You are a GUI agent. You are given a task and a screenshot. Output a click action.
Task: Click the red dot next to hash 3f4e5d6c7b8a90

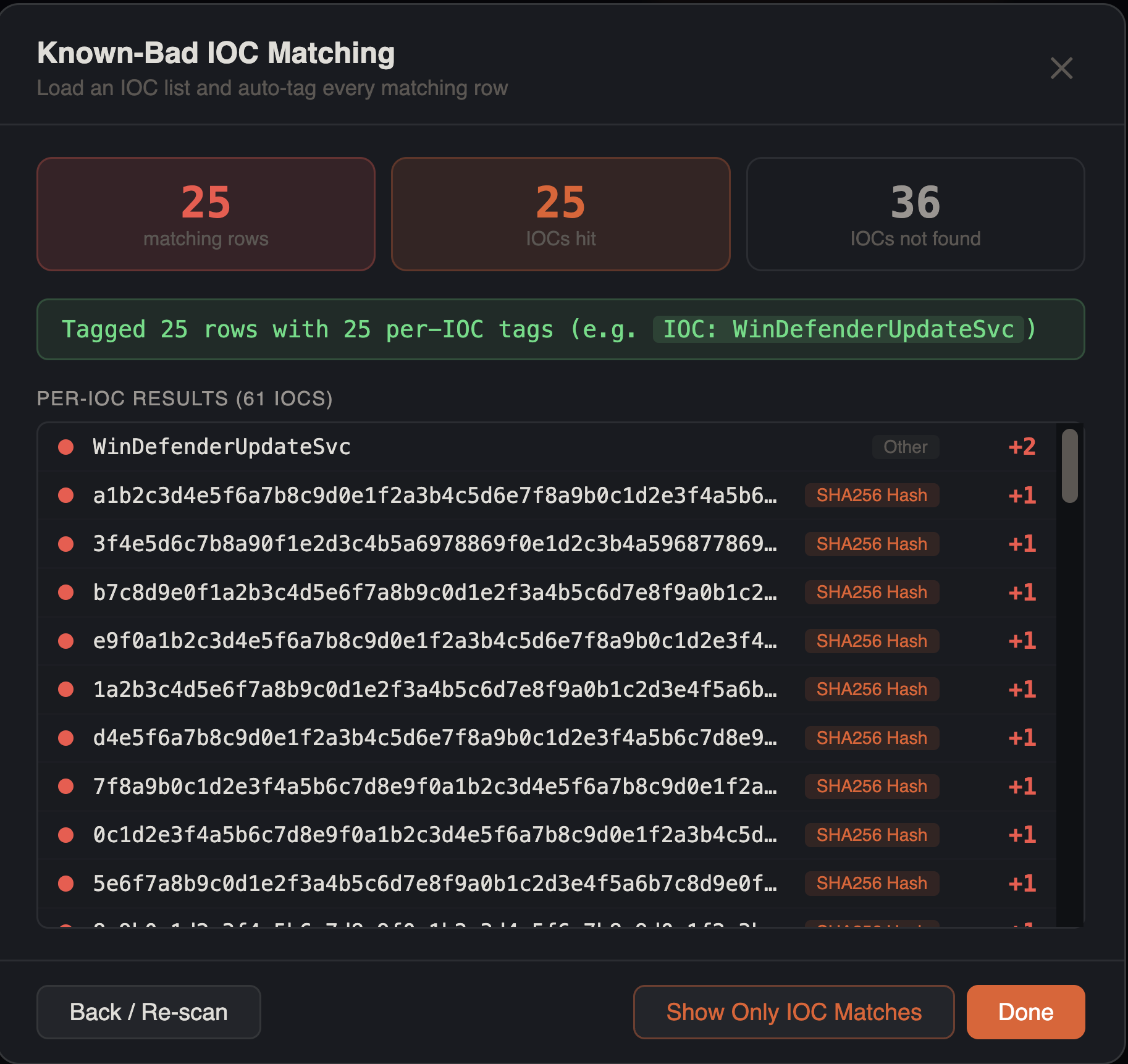tap(66, 544)
